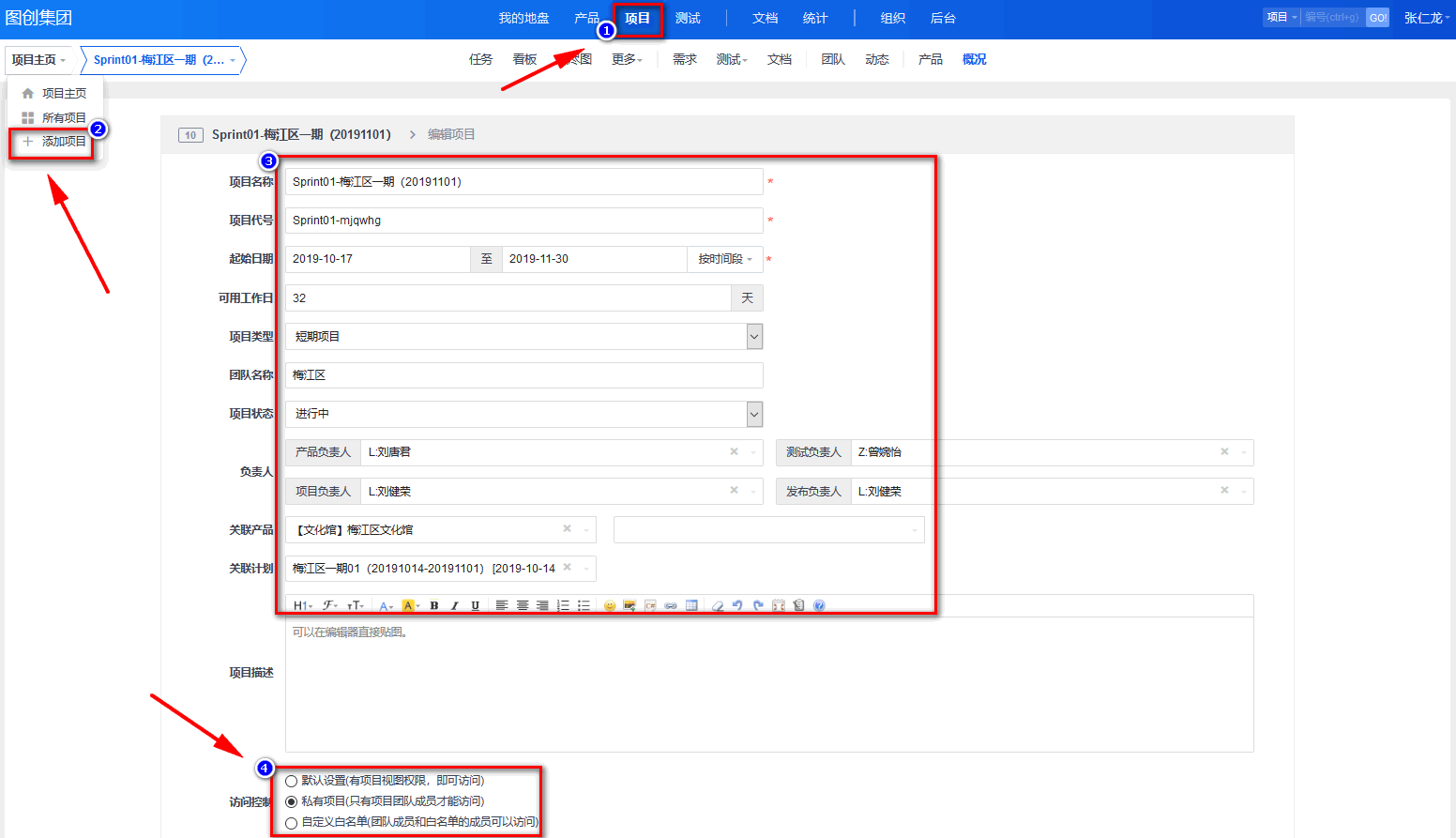
Task: Open 更多 menu in project navigation
Action: point(627,59)
